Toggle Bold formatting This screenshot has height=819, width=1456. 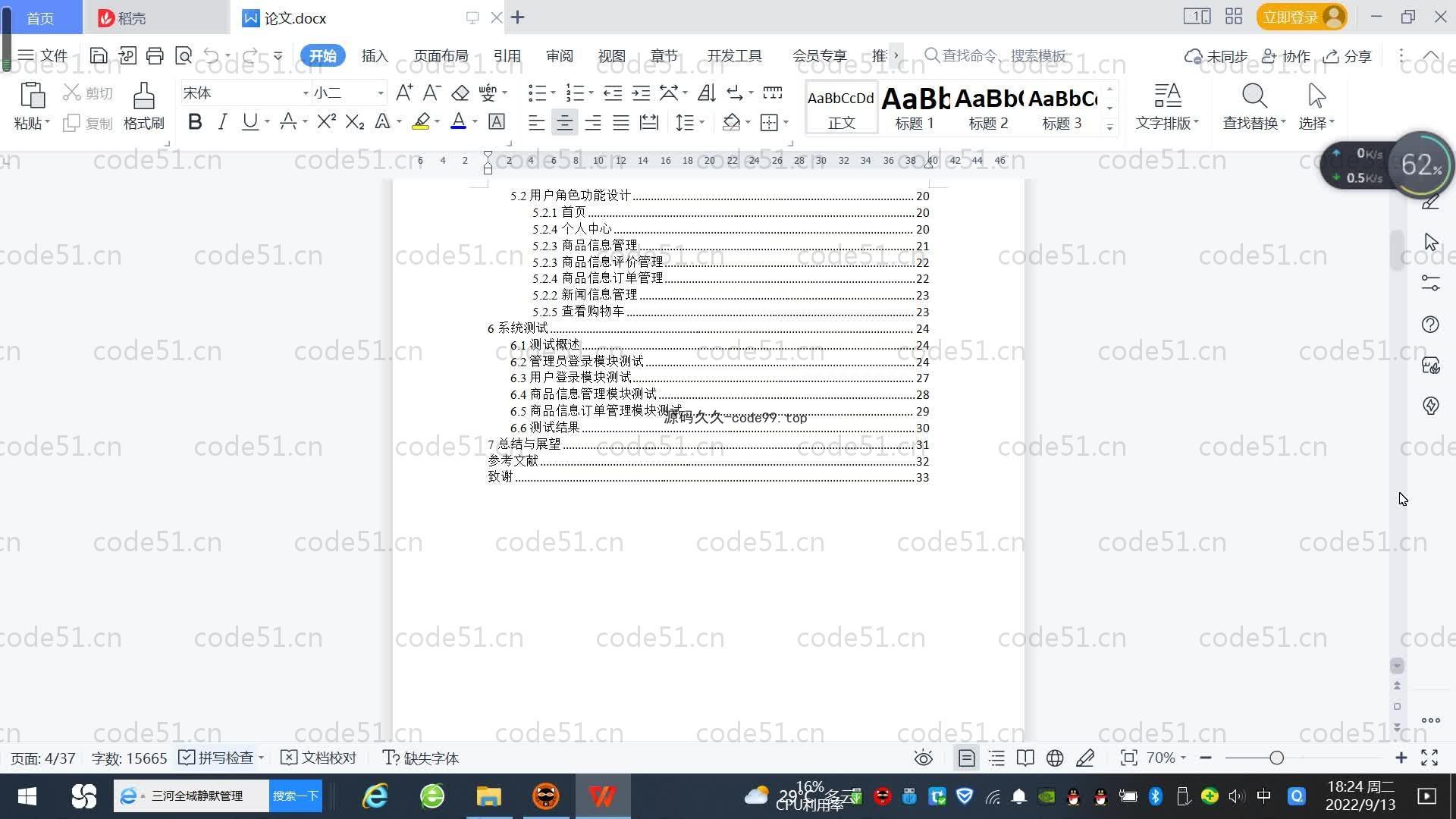pos(195,121)
